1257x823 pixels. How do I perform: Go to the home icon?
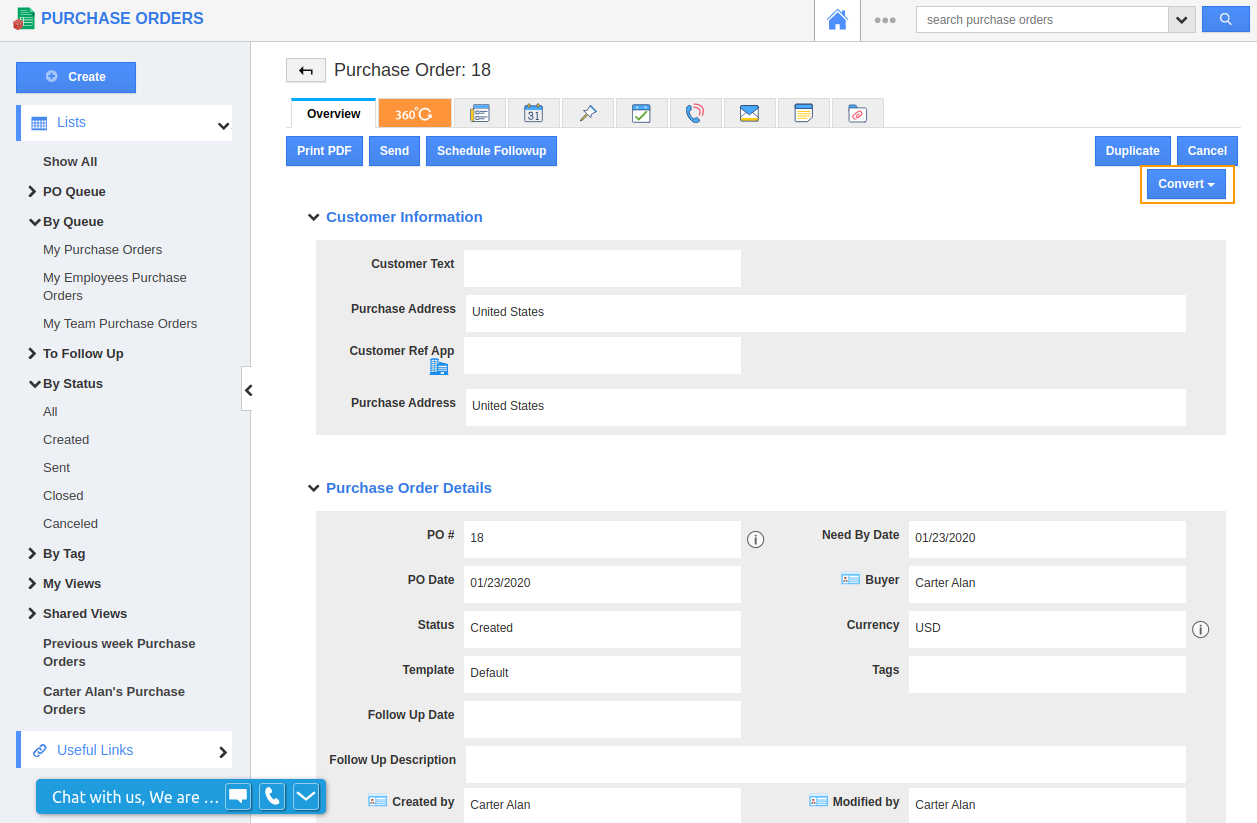coord(837,20)
